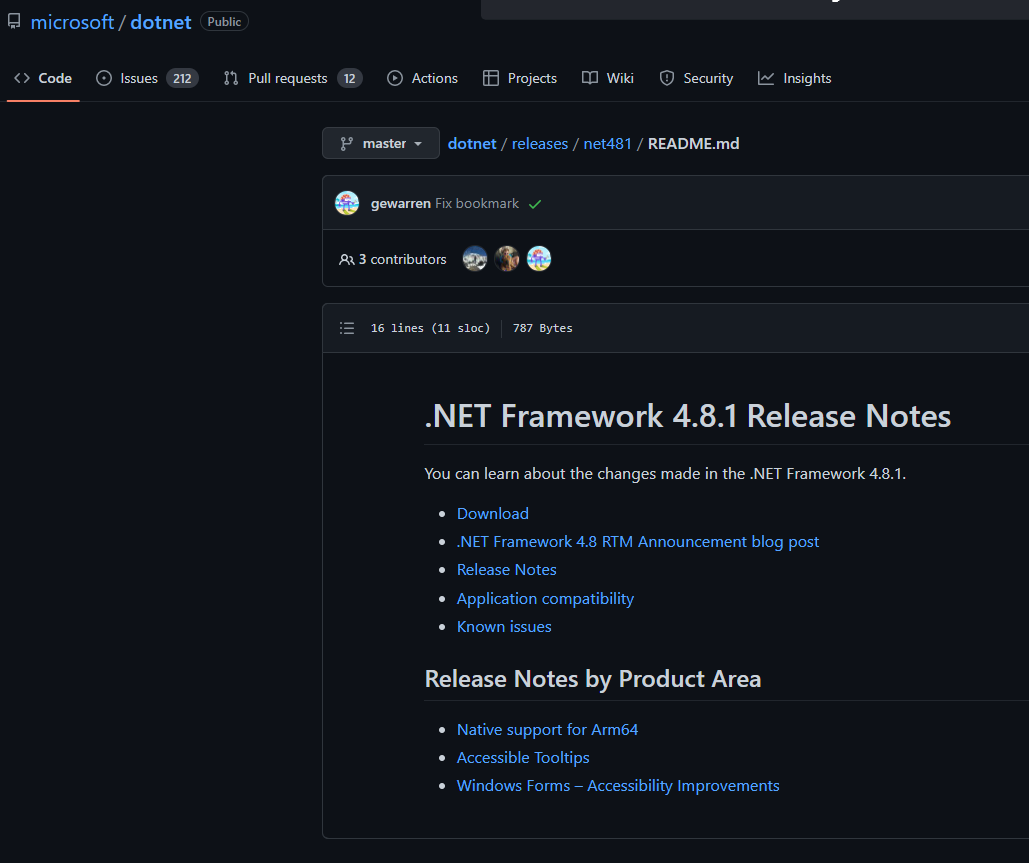1029x863 pixels.
Task: Open the Known issues link
Action: pyautogui.click(x=504, y=627)
